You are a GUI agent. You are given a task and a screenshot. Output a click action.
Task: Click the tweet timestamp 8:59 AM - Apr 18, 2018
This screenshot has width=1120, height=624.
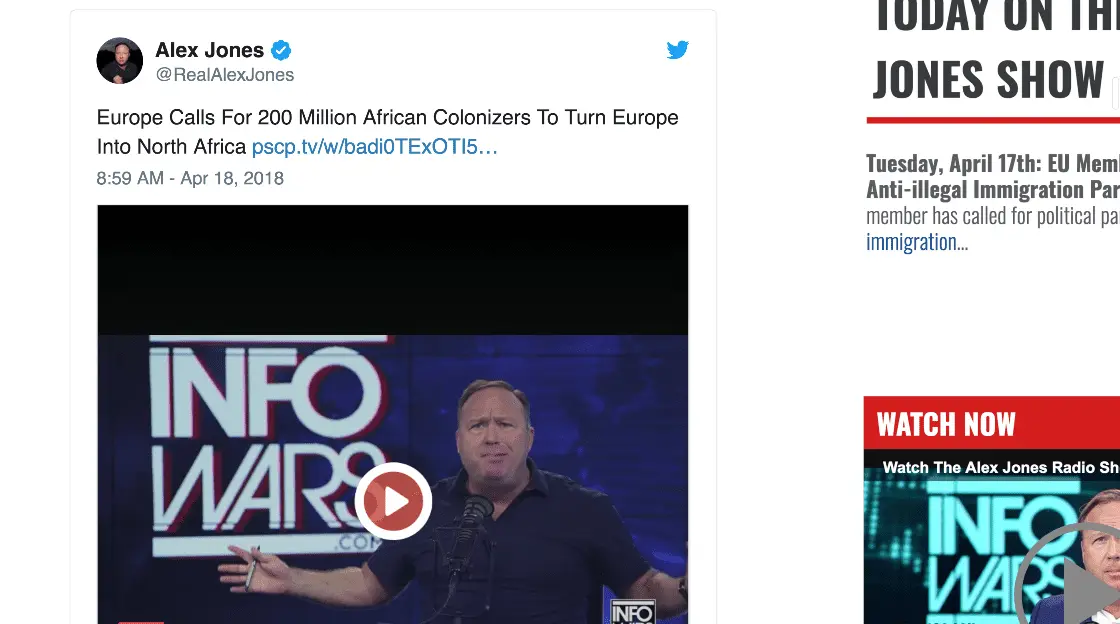pyautogui.click(x=190, y=179)
